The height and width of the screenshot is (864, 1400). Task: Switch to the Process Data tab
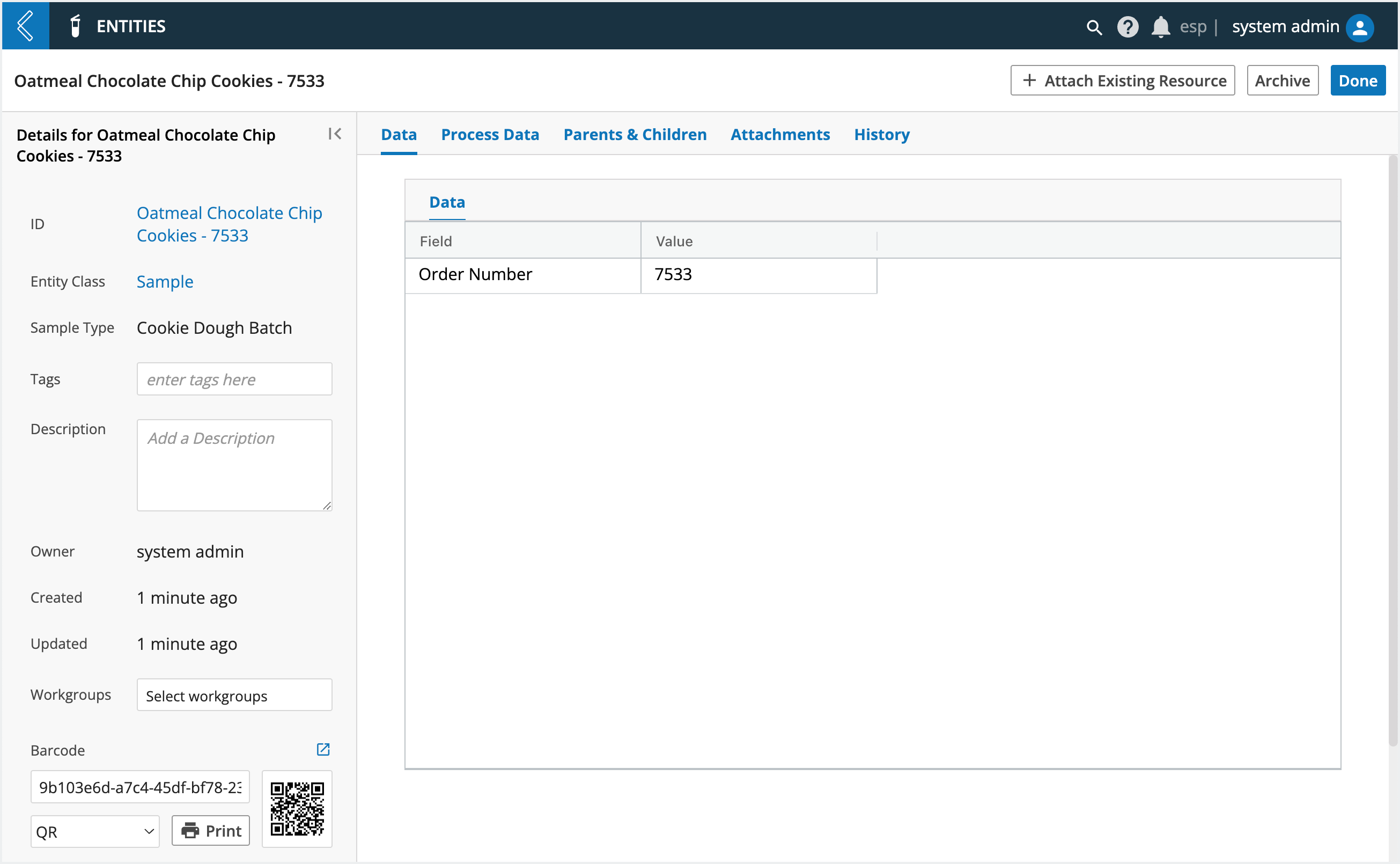[x=490, y=134]
